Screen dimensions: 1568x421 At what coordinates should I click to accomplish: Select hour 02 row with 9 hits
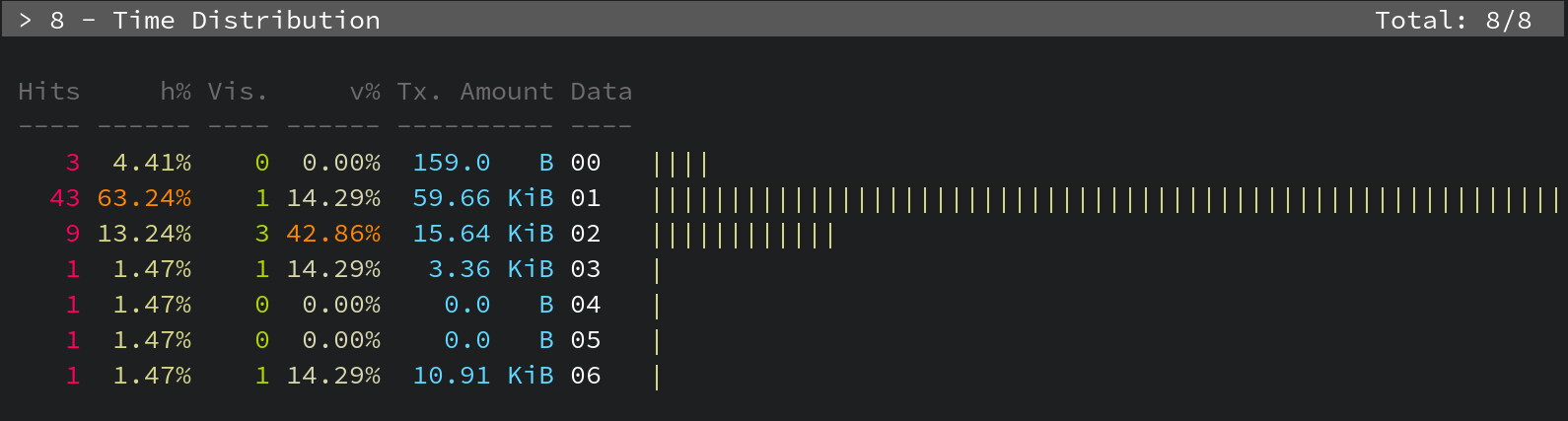pos(585,234)
